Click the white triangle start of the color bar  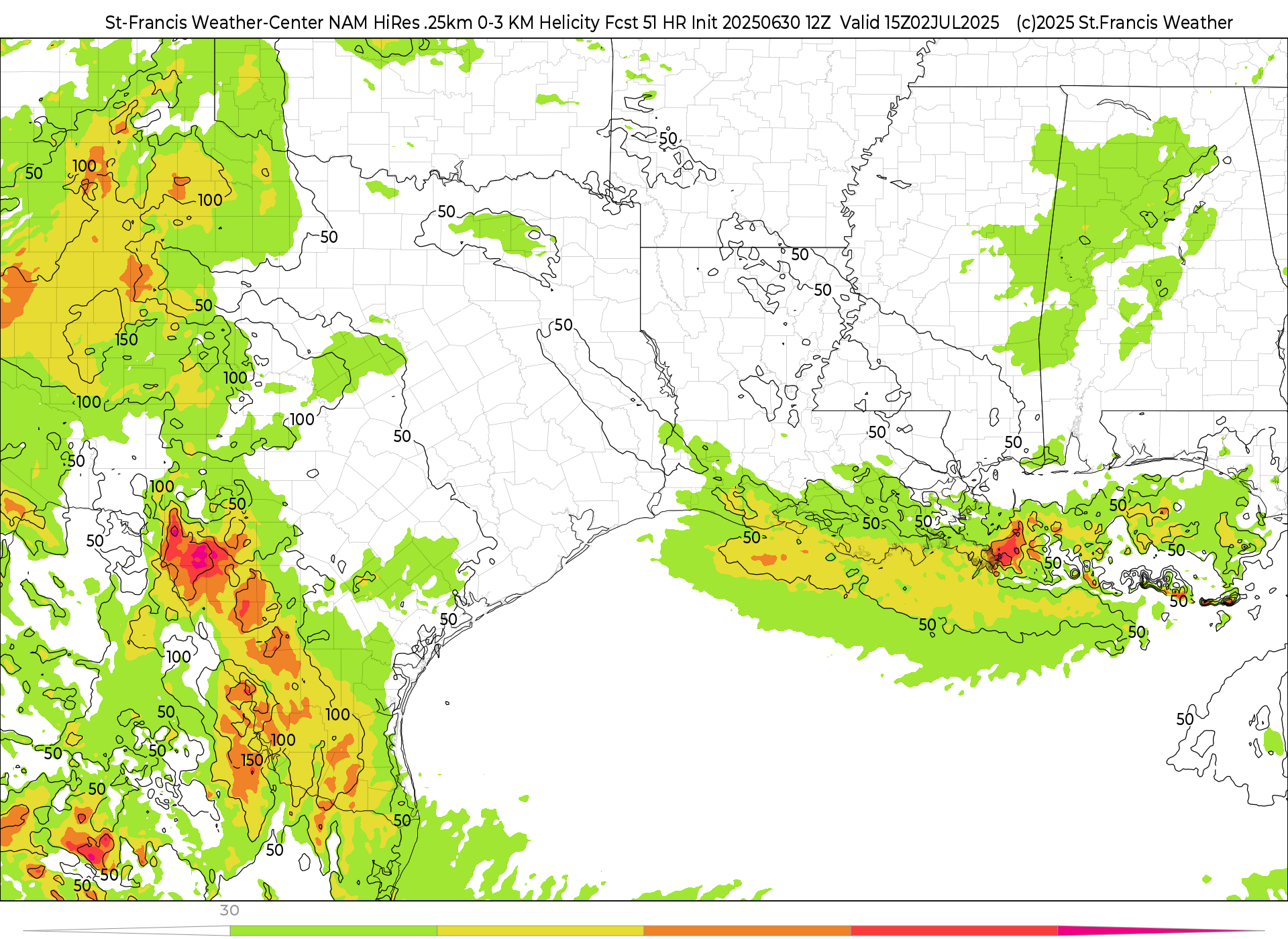(127, 930)
